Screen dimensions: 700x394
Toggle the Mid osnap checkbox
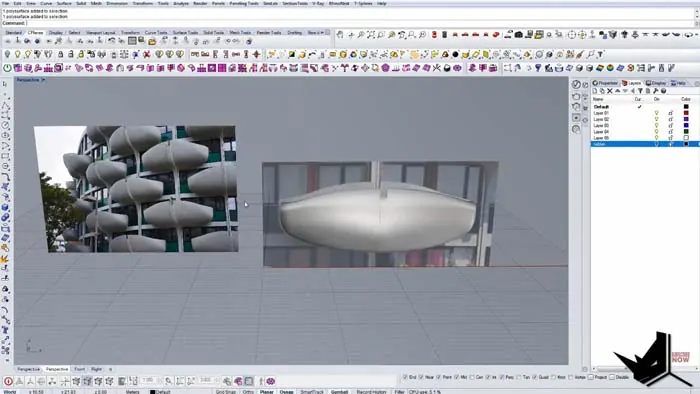pos(456,377)
